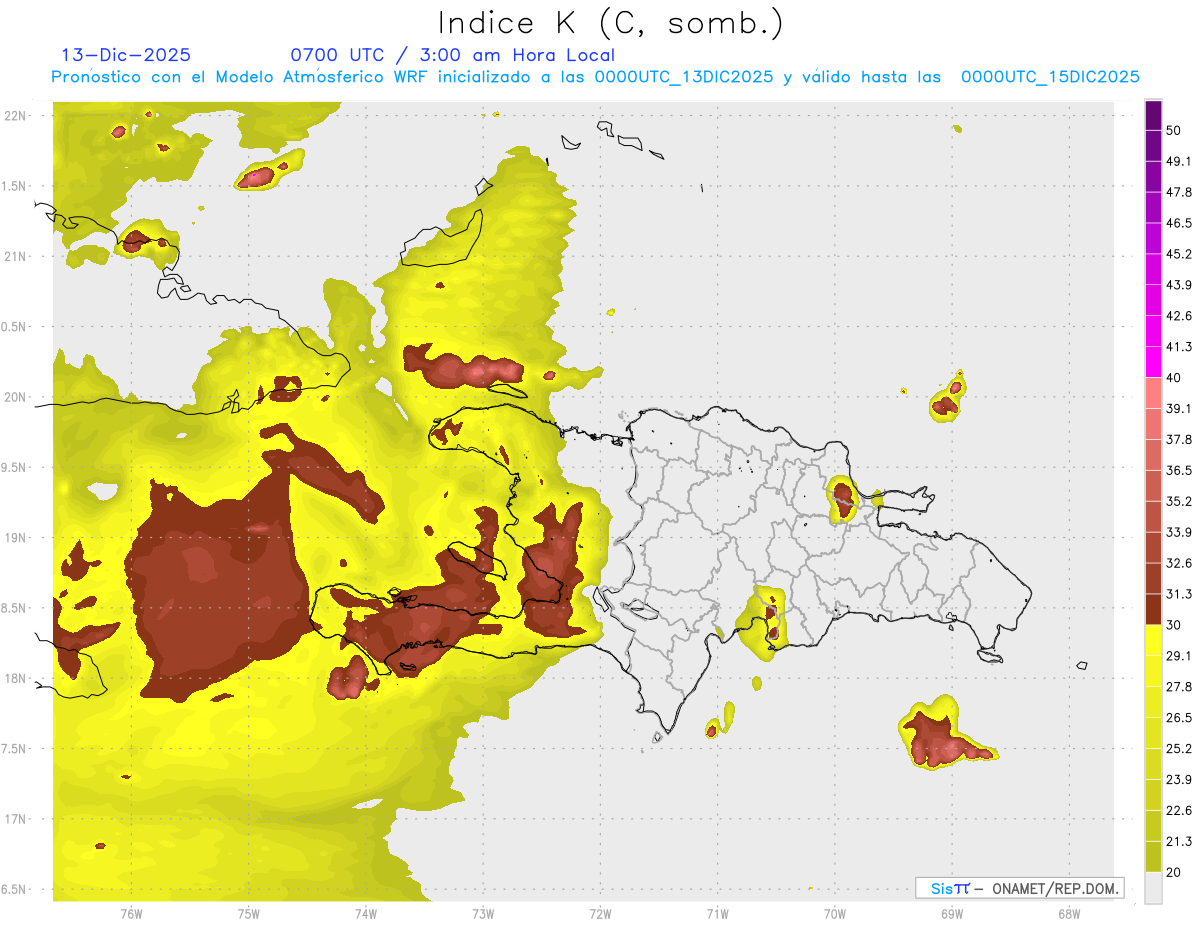Click the '46.5' color scale value
The image size is (1200, 927).
pyautogui.click(x=1179, y=224)
